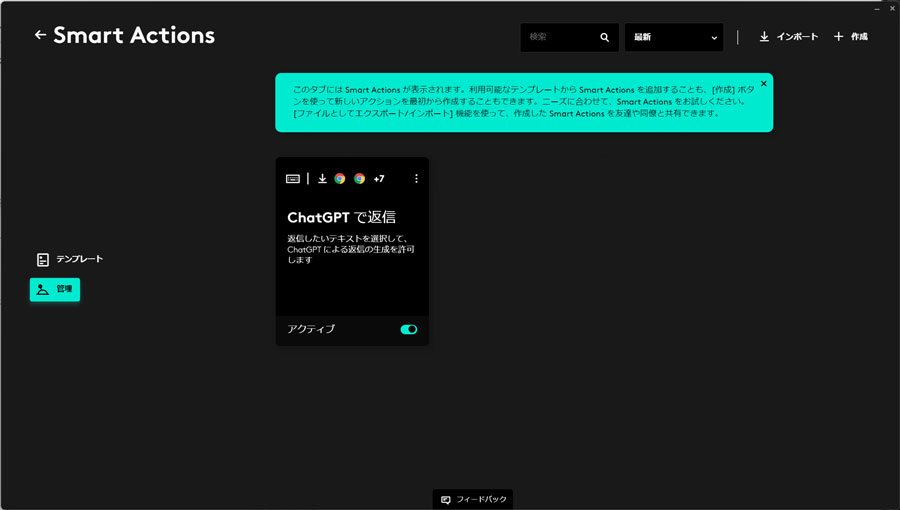The width and height of the screenshot is (900, 510).
Task: Open the three-dot menu on the ChatGPT card
Action: coord(416,179)
